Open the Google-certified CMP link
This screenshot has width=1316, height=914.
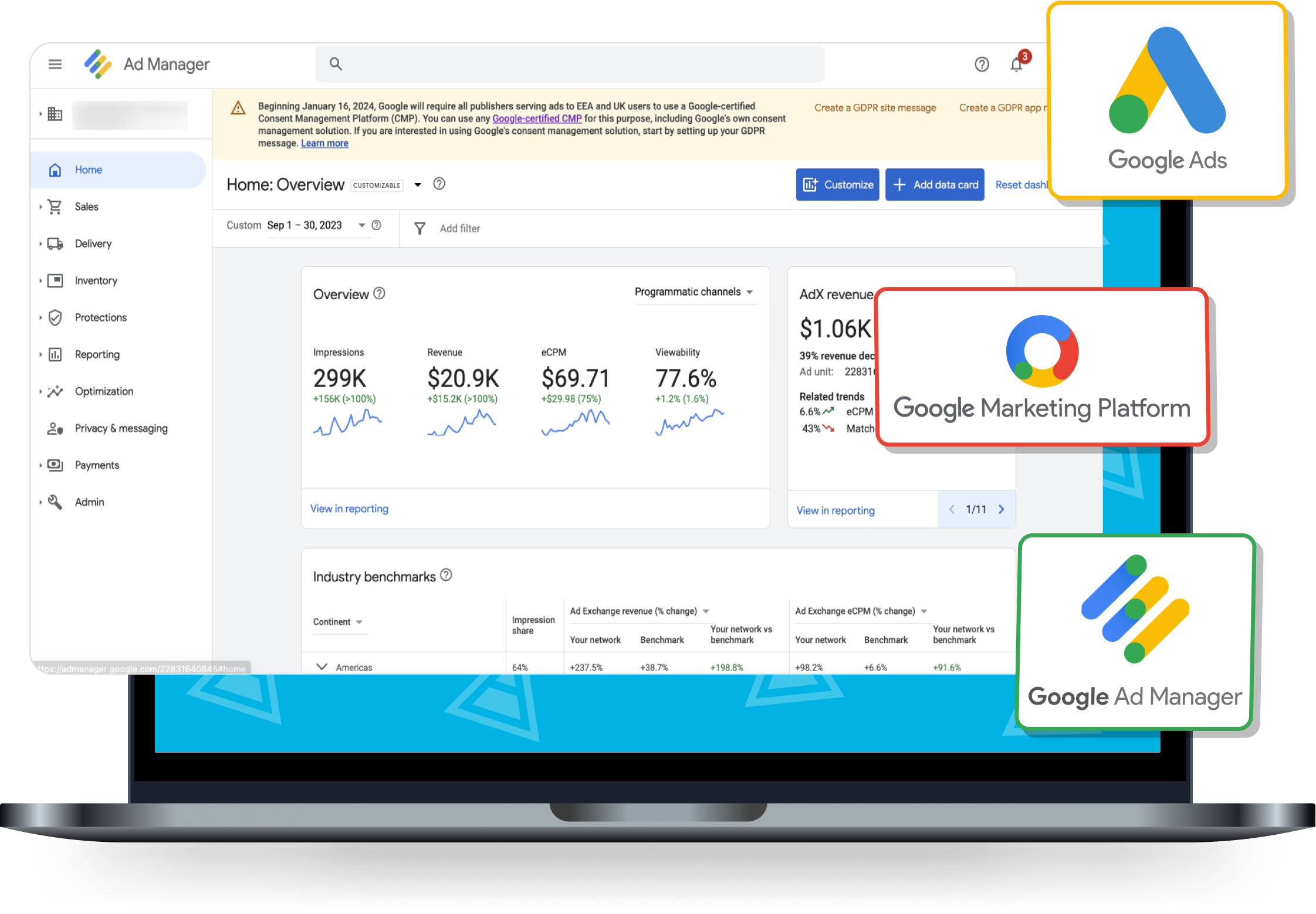pyautogui.click(x=537, y=119)
